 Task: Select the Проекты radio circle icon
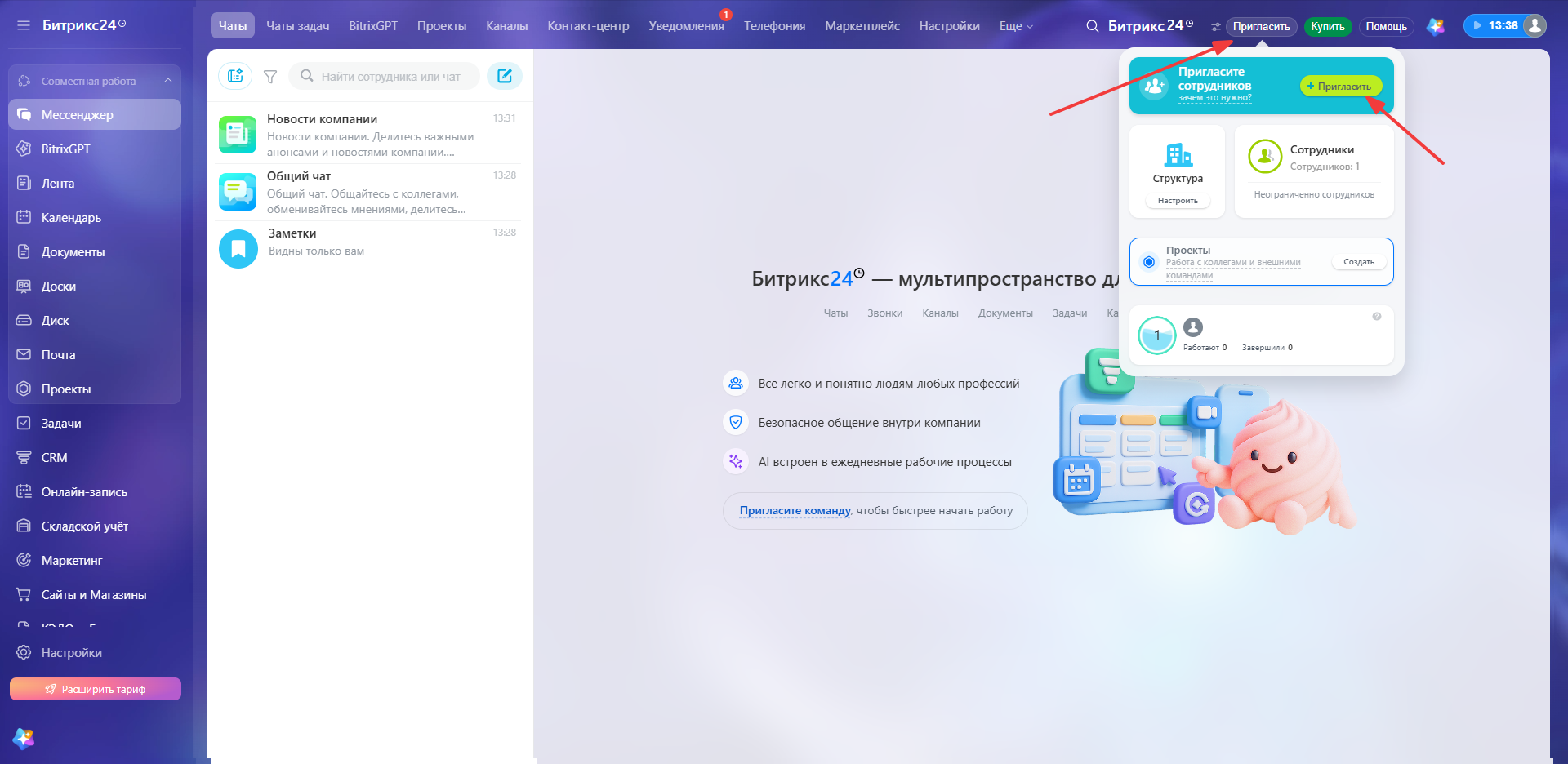tap(1149, 262)
